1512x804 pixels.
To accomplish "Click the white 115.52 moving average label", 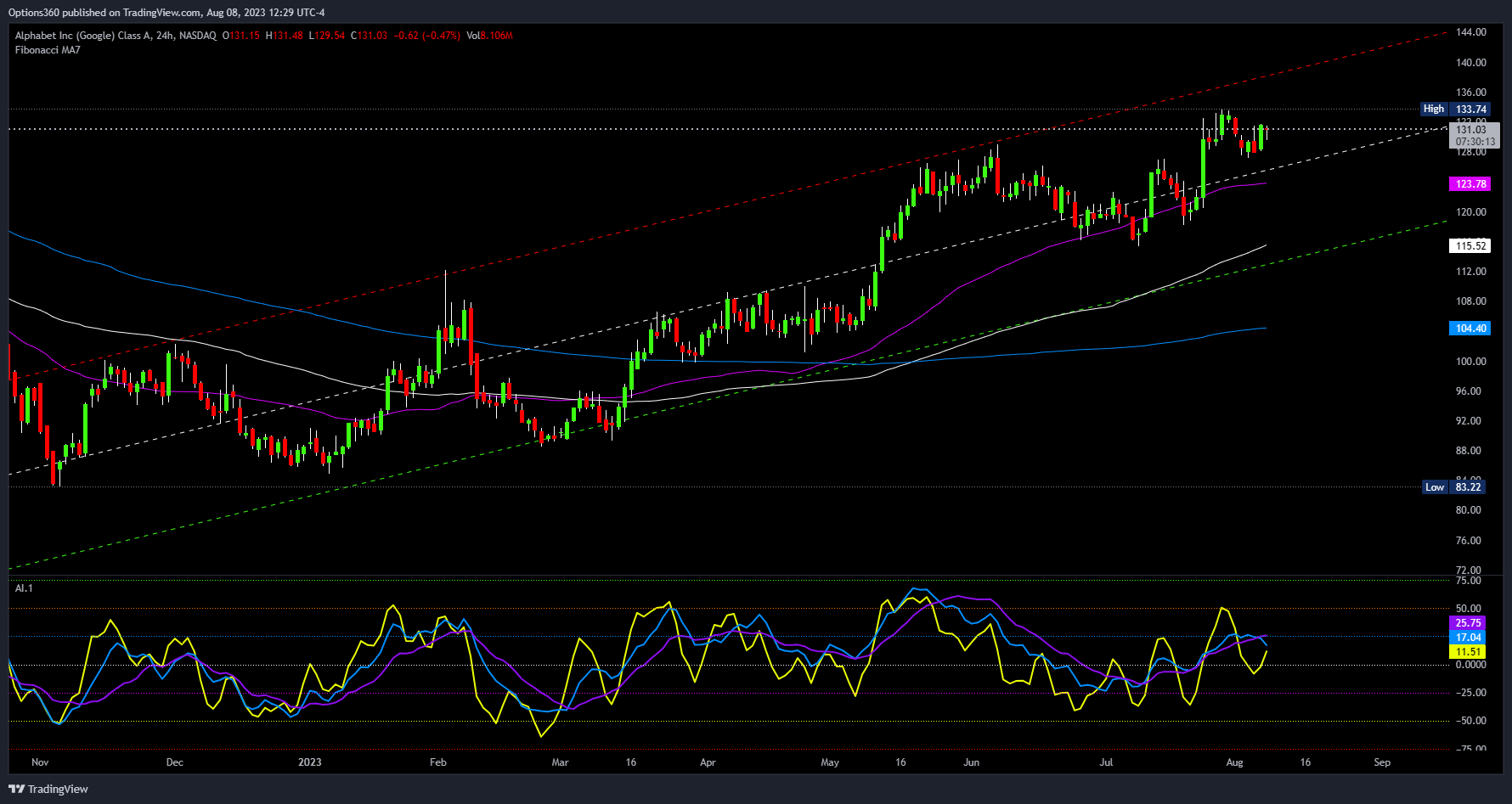I will [1470, 246].
